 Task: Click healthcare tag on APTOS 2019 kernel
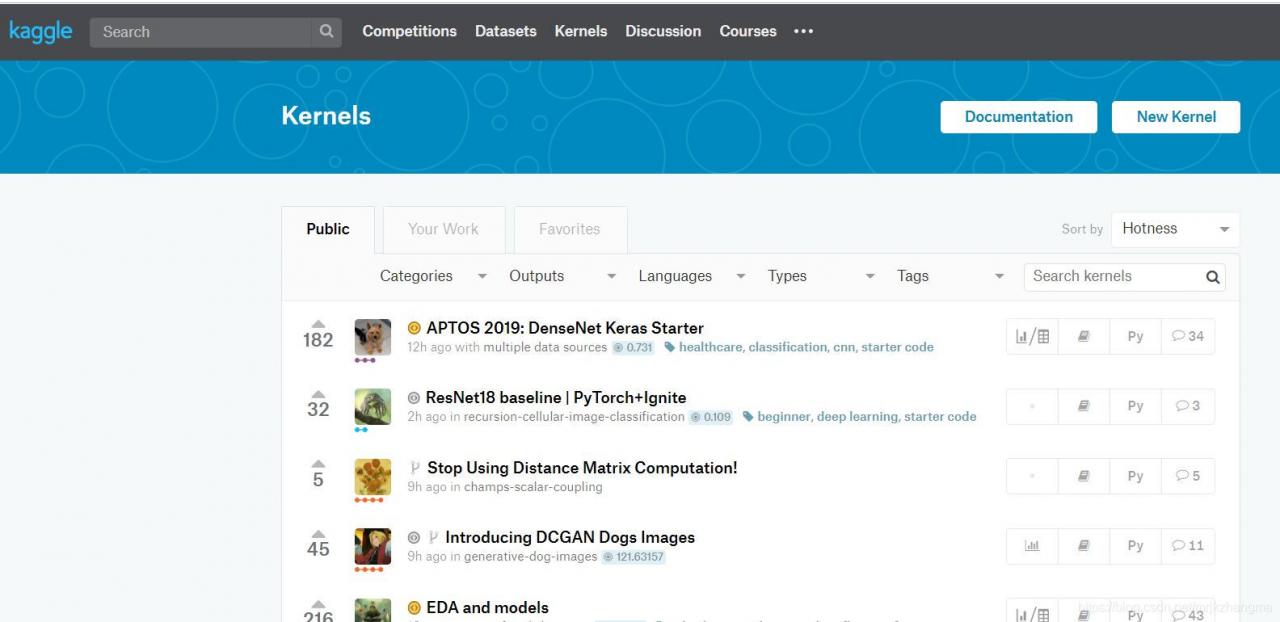click(x=710, y=347)
